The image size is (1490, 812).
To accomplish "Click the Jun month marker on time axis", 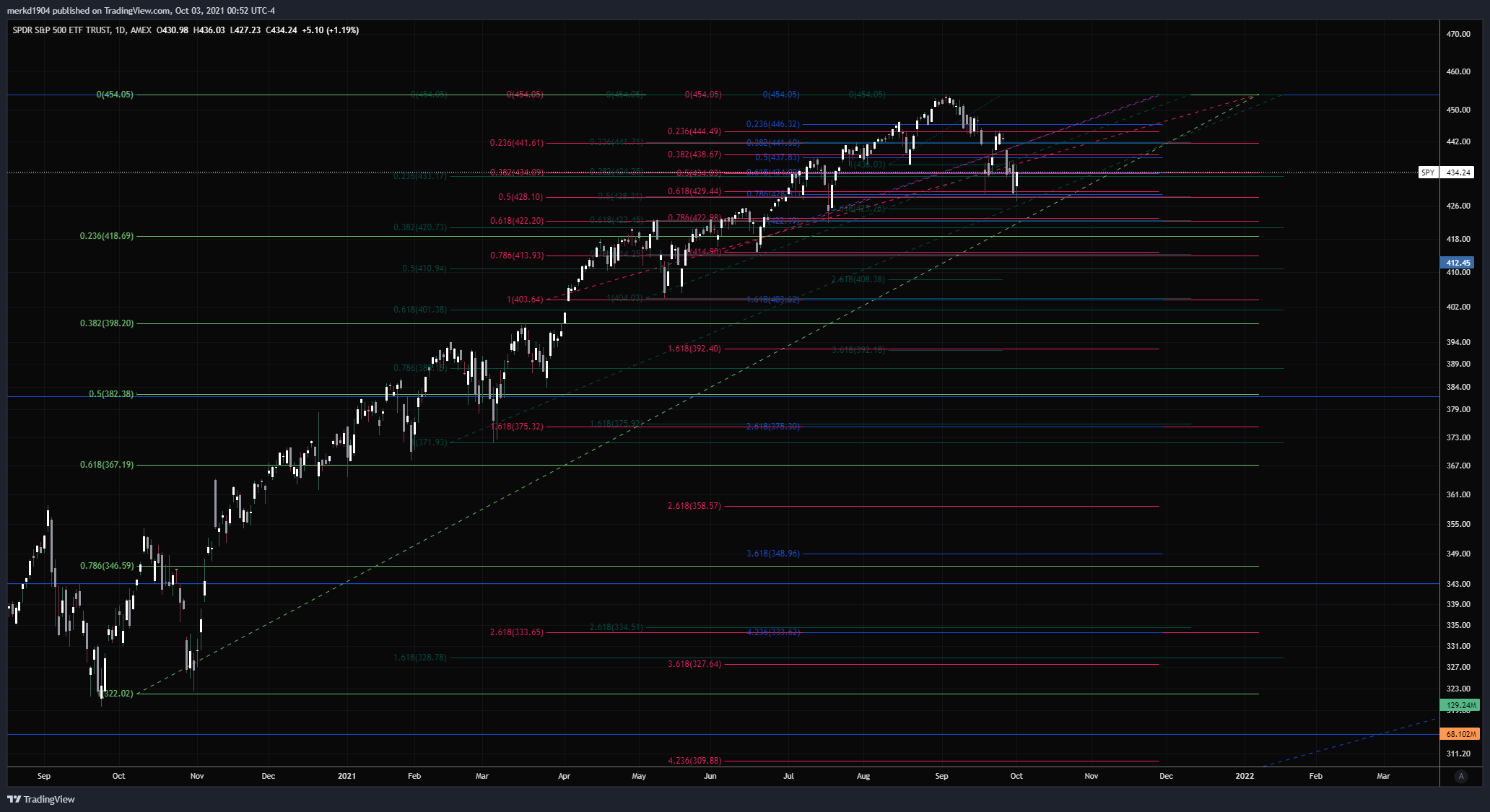I will click(x=710, y=777).
